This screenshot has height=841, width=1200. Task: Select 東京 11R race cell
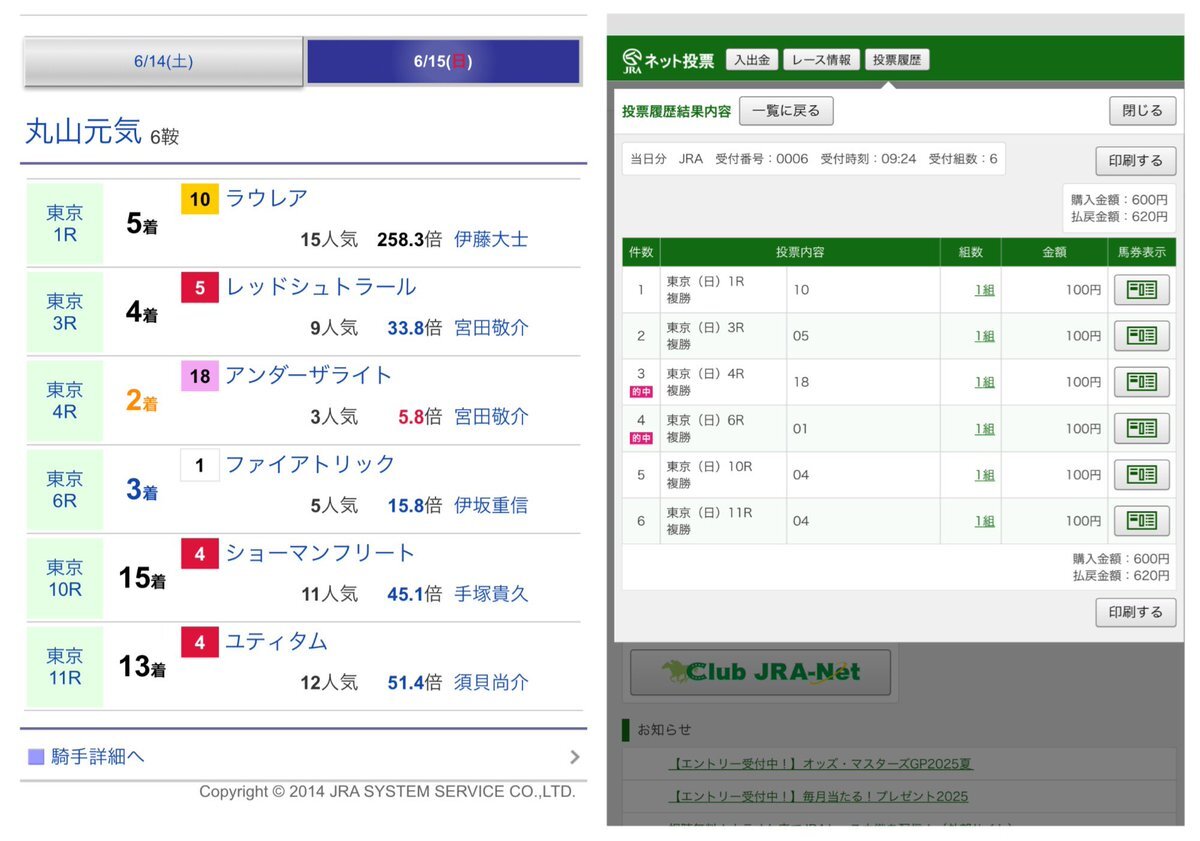pos(65,666)
